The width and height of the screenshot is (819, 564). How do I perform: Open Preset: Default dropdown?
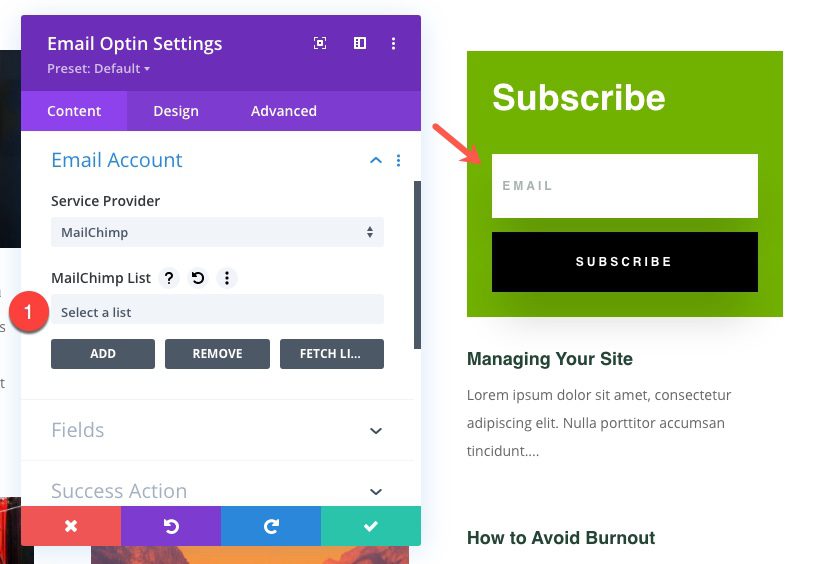coord(98,68)
